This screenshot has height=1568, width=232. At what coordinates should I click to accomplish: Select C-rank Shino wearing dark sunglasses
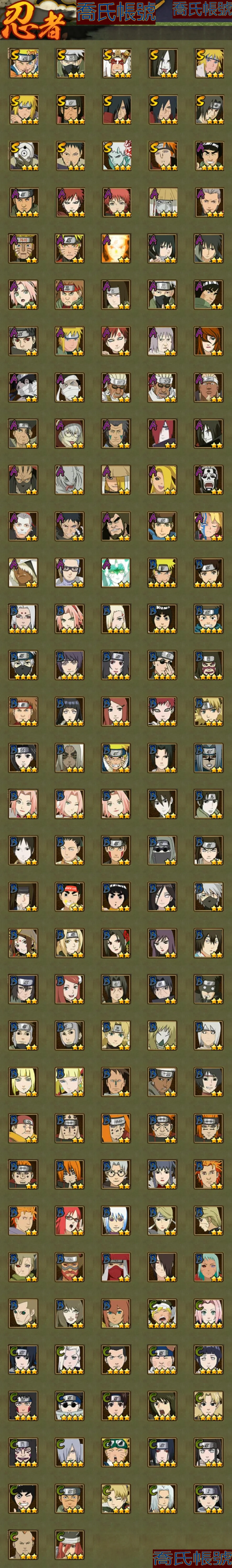coord(70,1405)
